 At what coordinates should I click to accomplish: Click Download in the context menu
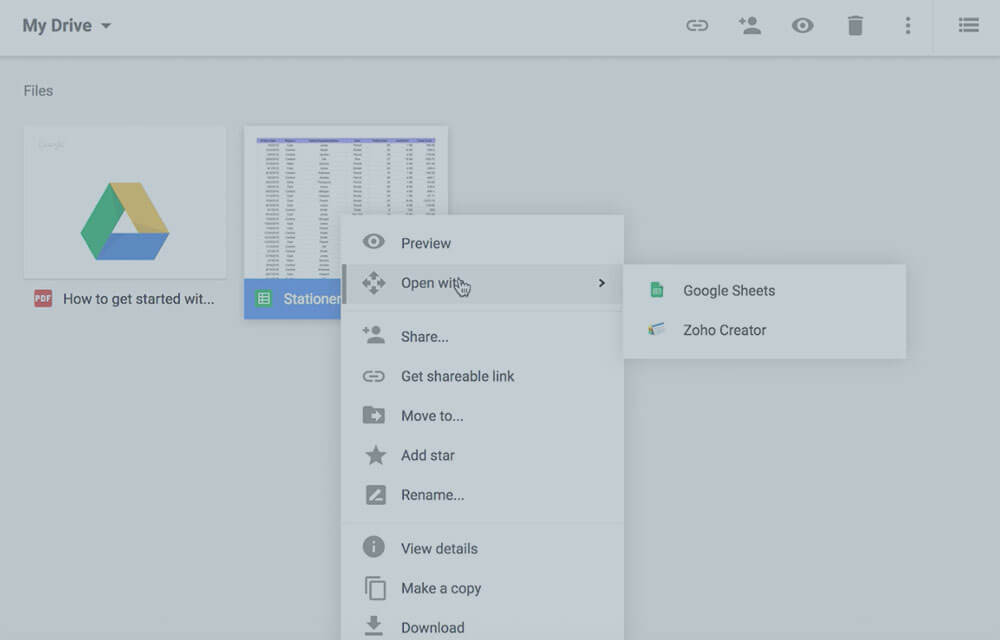(432, 627)
